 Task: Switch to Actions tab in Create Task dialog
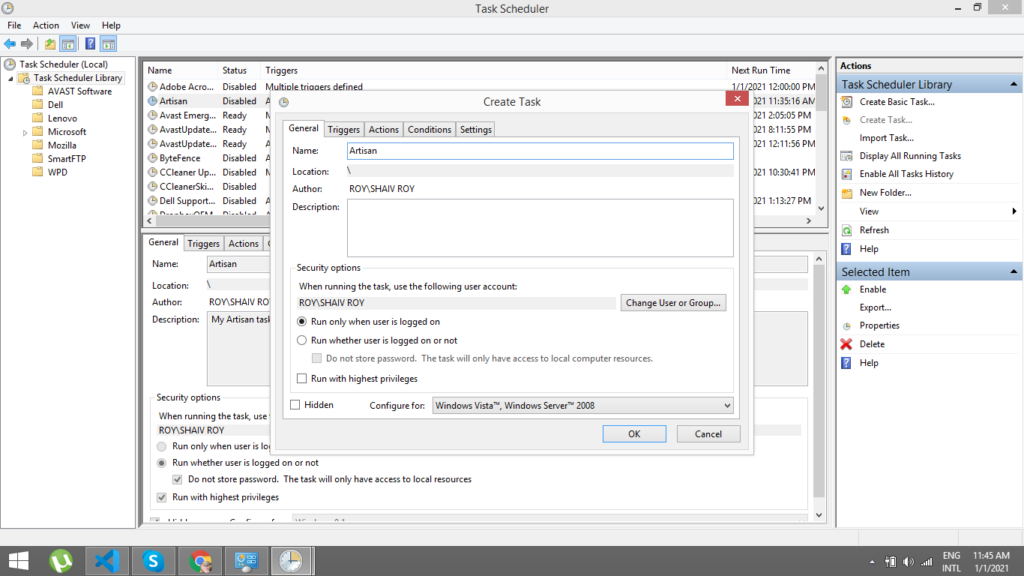[383, 129]
